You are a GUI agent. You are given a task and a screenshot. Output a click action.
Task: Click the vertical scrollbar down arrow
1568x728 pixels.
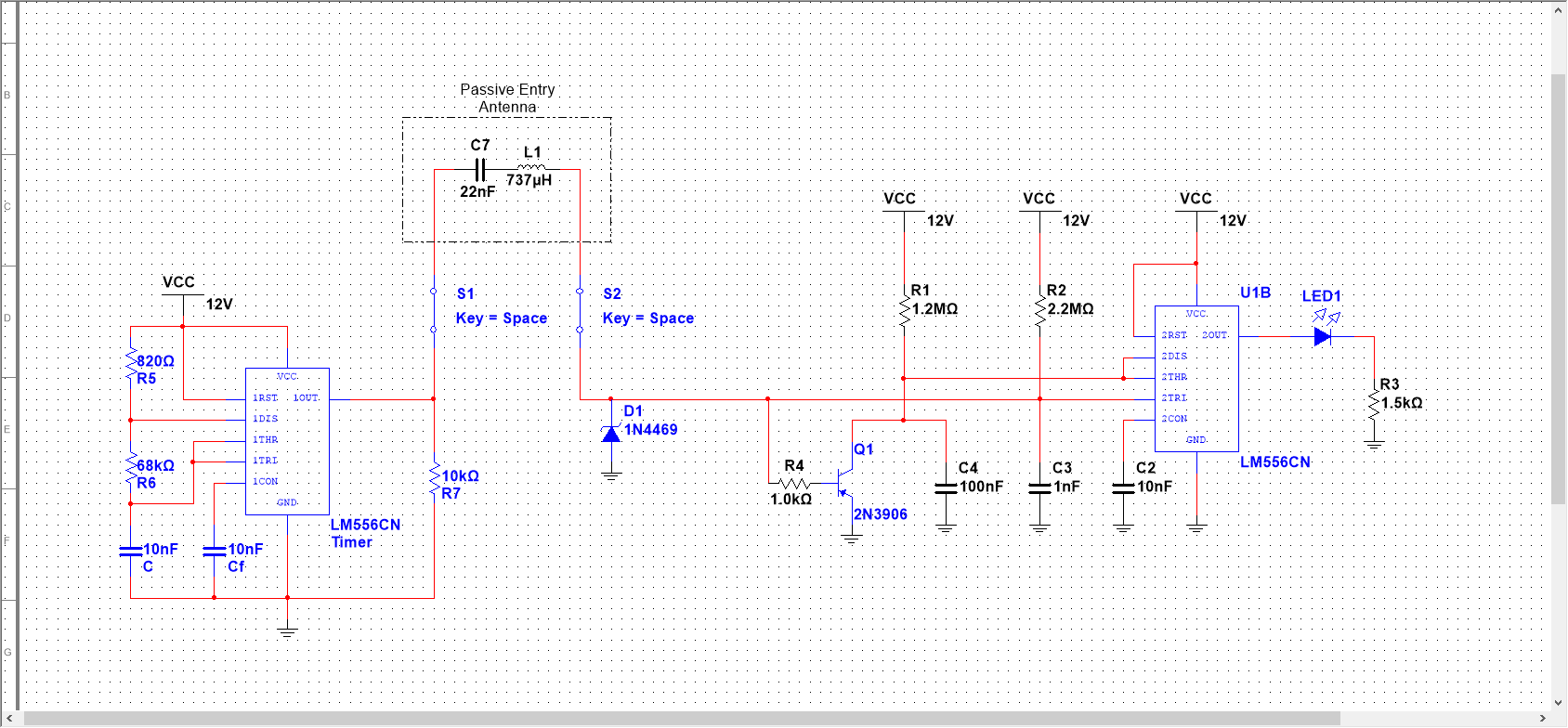1560,703
